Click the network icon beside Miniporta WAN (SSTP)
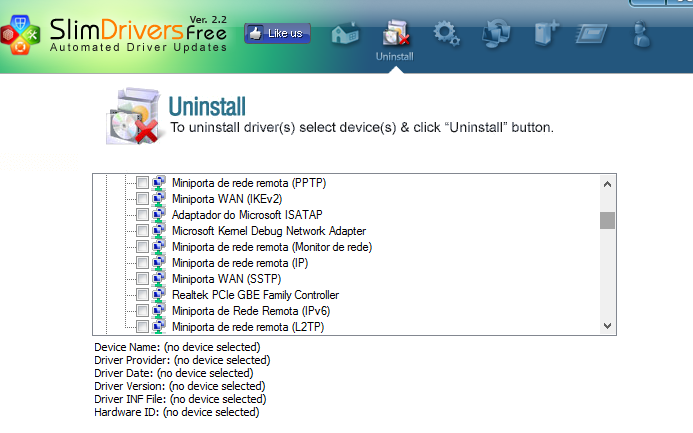 click(x=159, y=278)
